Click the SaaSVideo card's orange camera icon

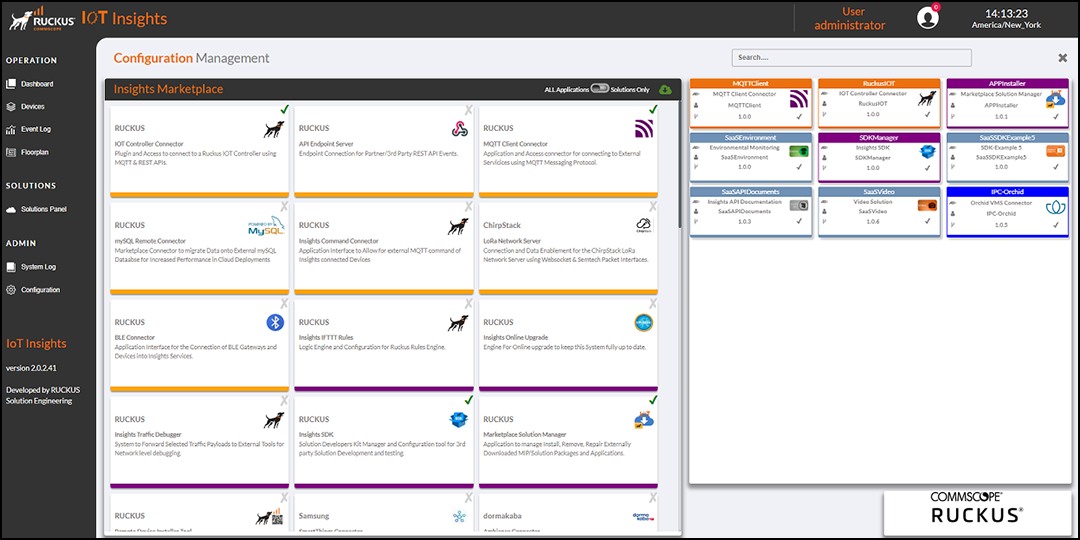coord(926,205)
